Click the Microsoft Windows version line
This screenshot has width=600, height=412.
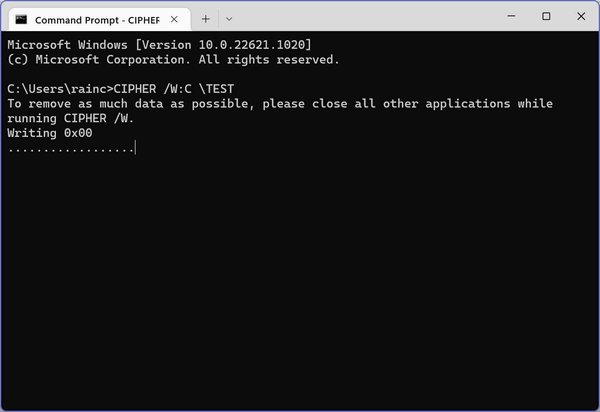pyautogui.click(x=159, y=45)
